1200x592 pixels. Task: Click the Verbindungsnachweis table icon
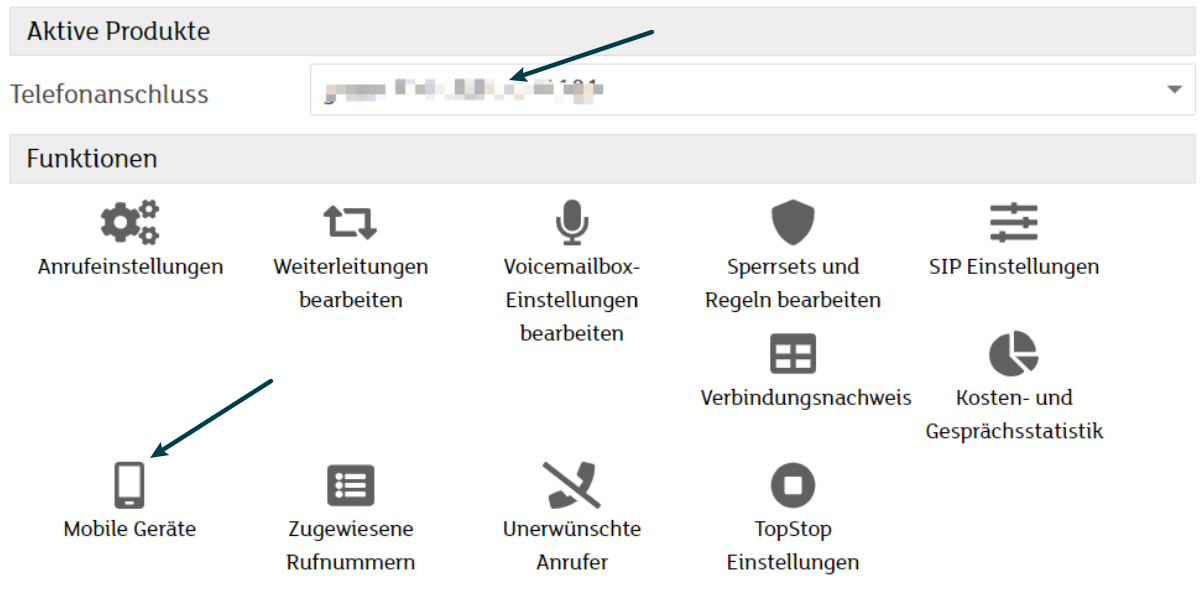[x=793, y=353]
